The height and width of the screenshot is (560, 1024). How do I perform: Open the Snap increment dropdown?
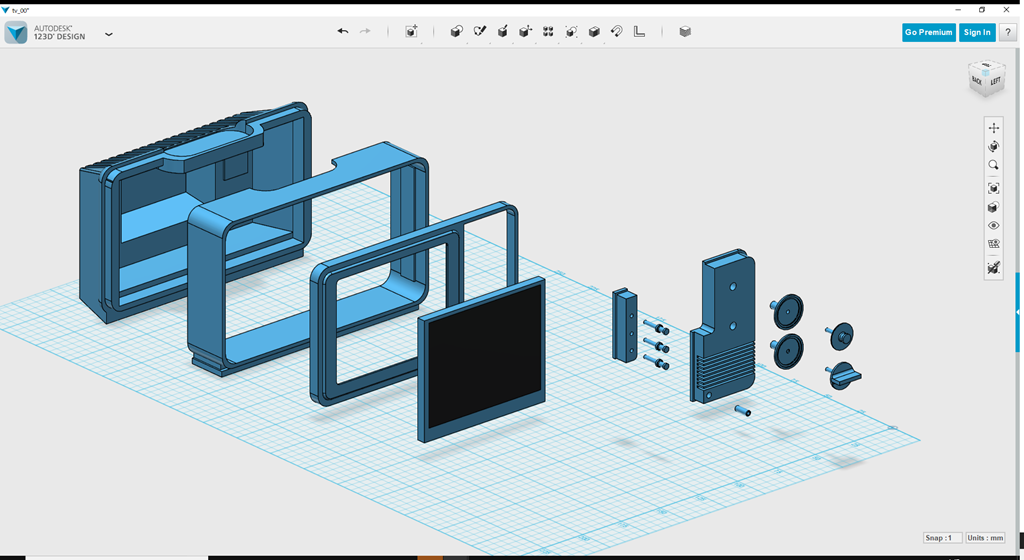click(x=943, y=538)
